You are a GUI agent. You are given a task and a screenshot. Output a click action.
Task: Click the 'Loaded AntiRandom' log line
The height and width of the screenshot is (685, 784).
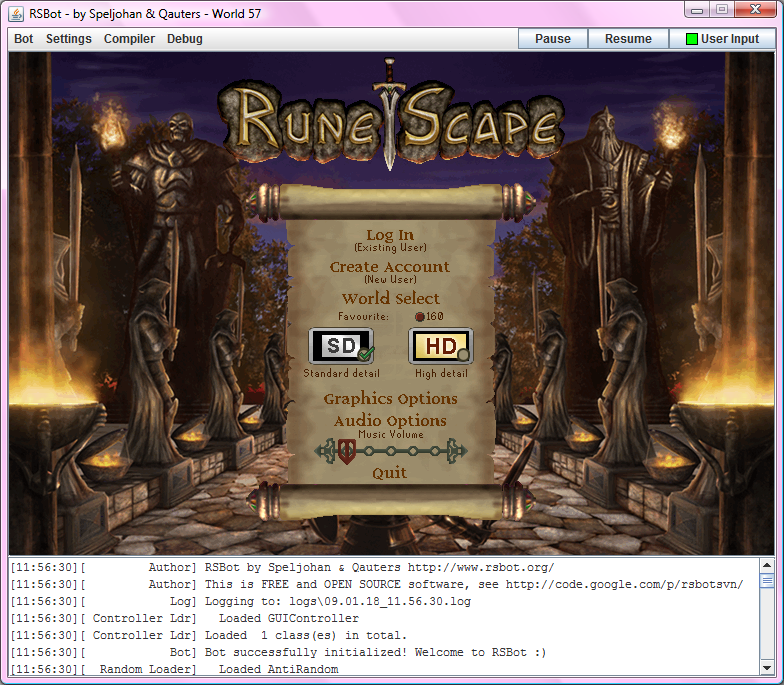coord(174,670)
